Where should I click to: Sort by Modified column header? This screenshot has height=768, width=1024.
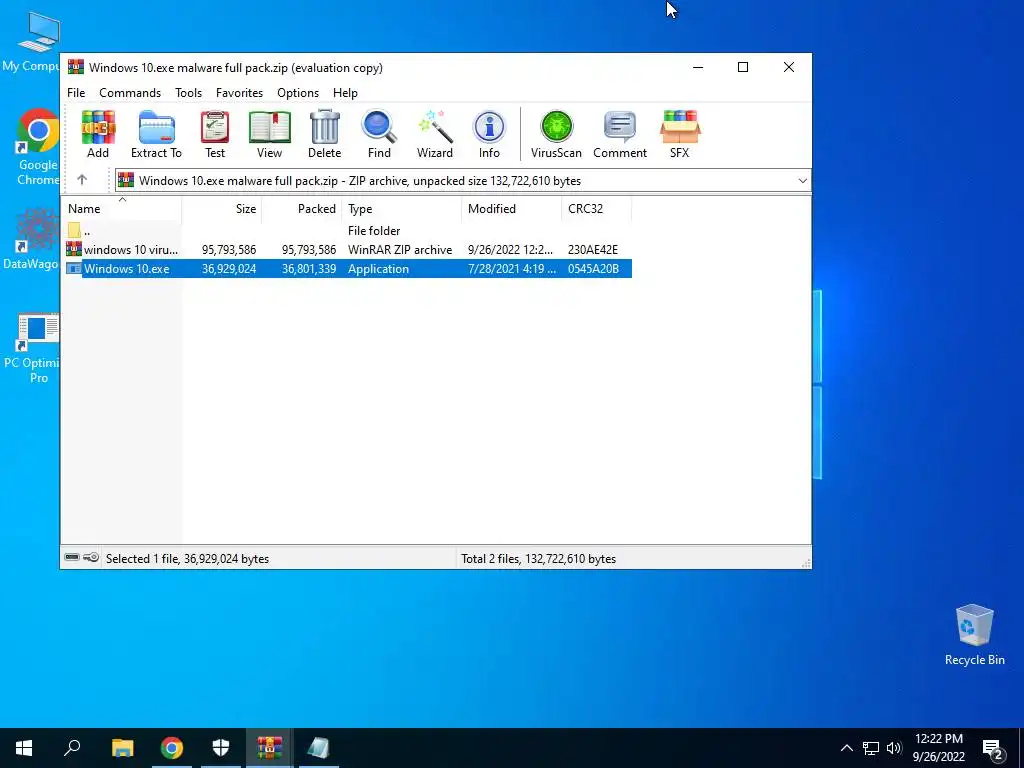point(511,208)
